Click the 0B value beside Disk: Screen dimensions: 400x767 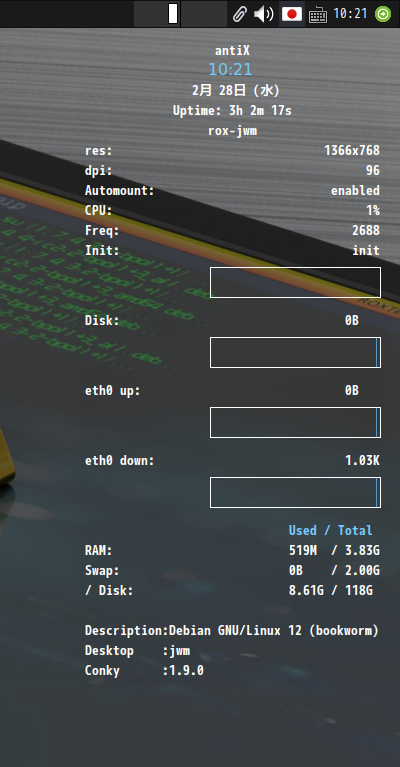pos(352,321)
